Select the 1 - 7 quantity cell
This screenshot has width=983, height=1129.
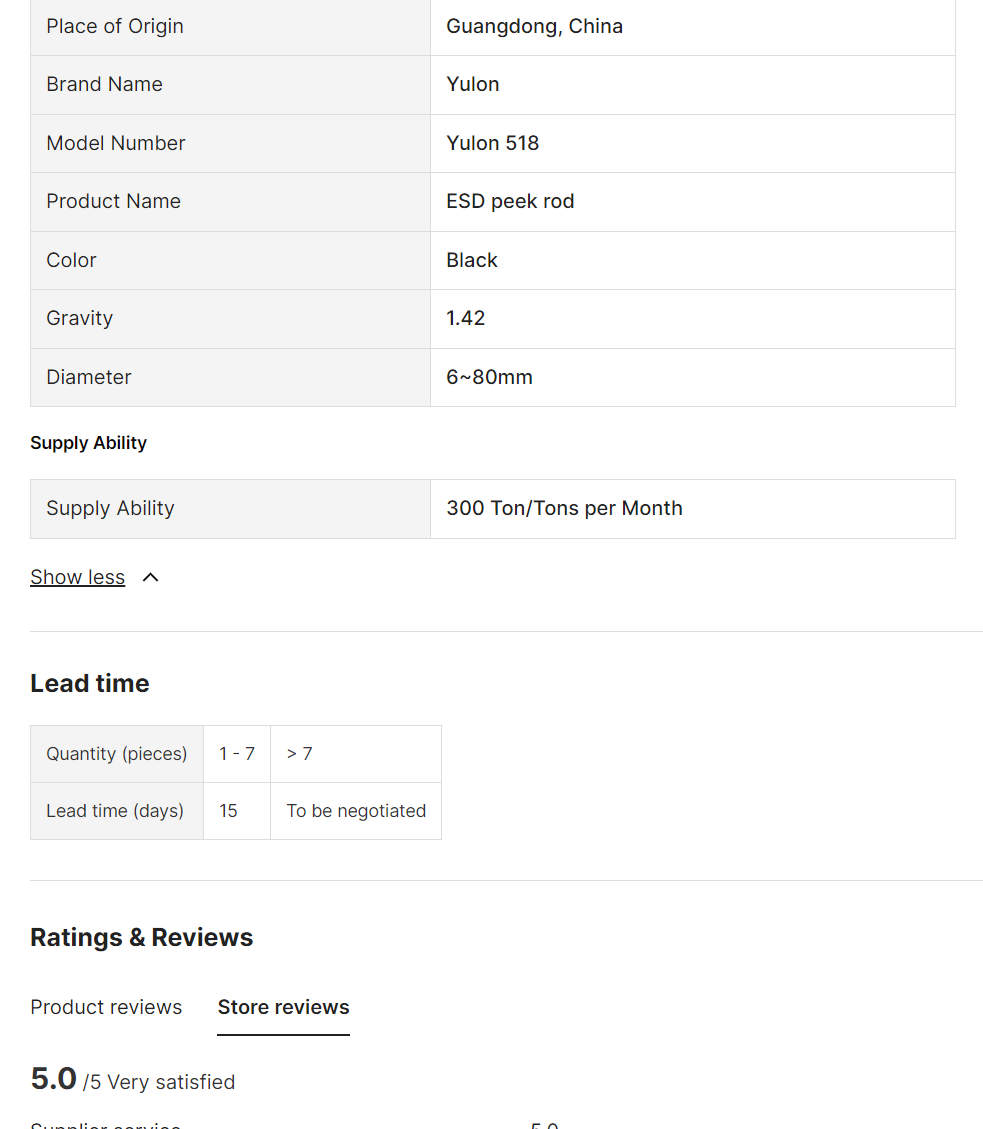point(237,754)
